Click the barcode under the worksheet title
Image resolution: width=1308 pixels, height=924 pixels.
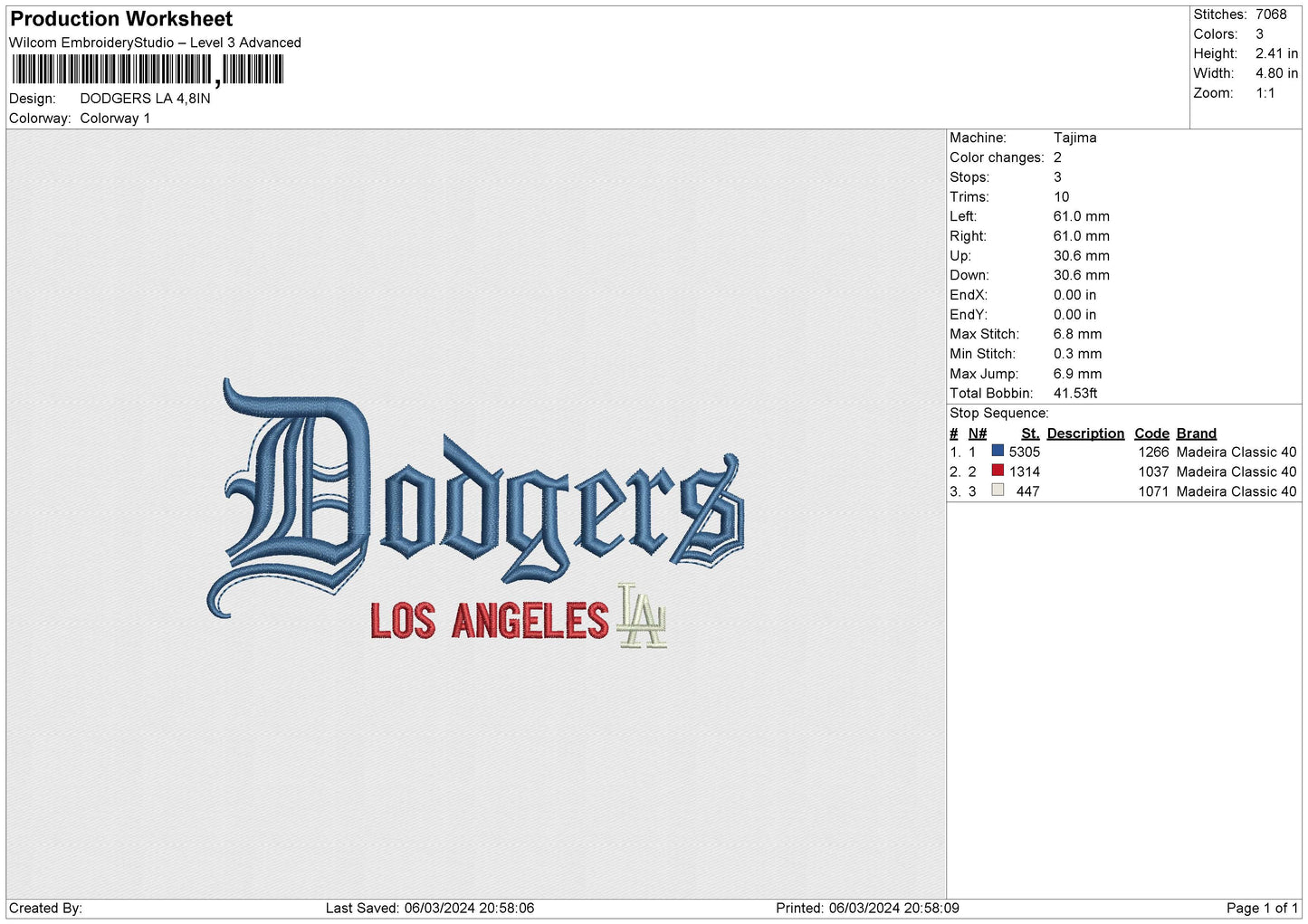[x=148, y=70]
